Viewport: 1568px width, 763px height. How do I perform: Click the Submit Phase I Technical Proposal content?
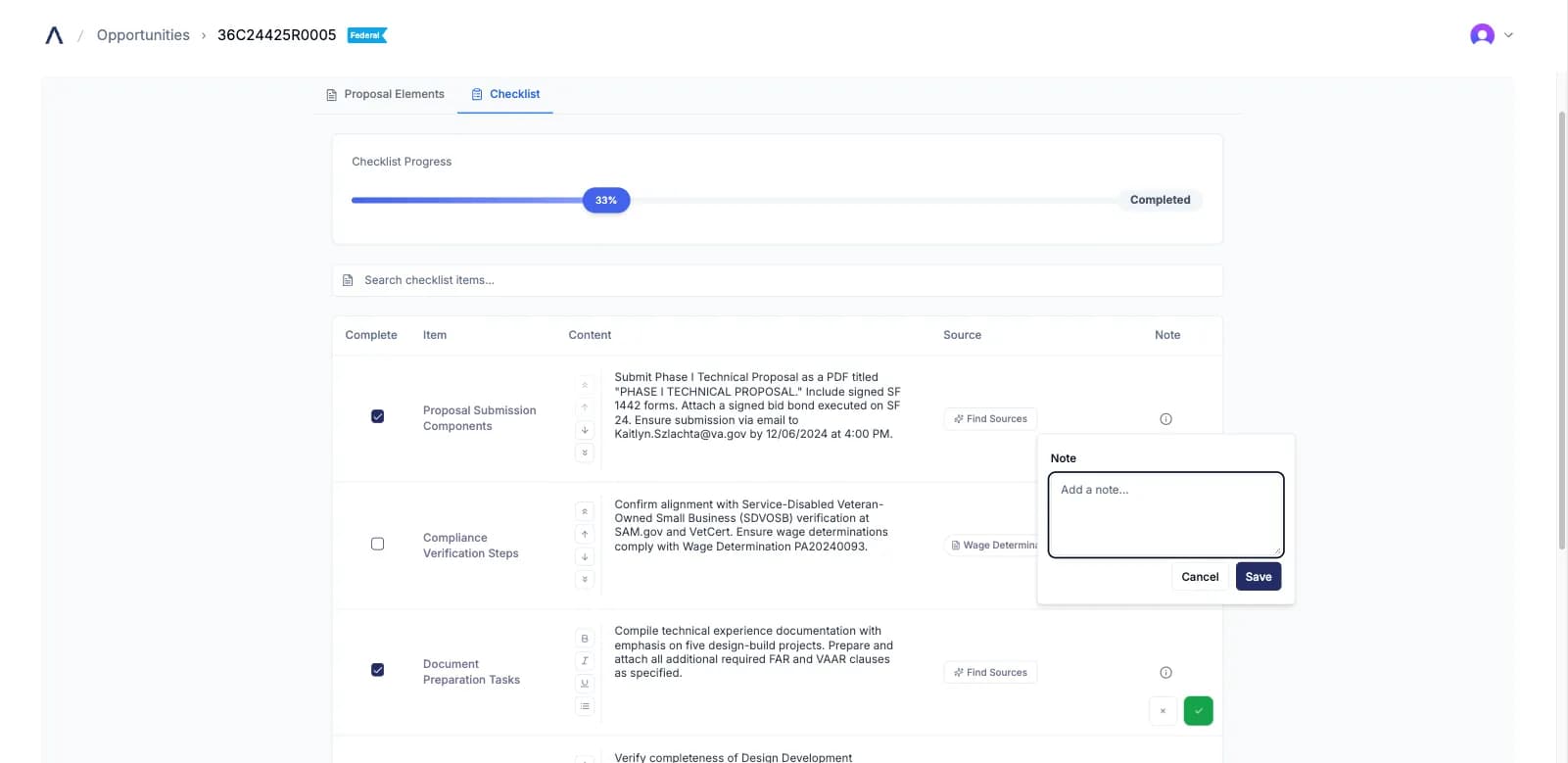[x=757, y=405]
